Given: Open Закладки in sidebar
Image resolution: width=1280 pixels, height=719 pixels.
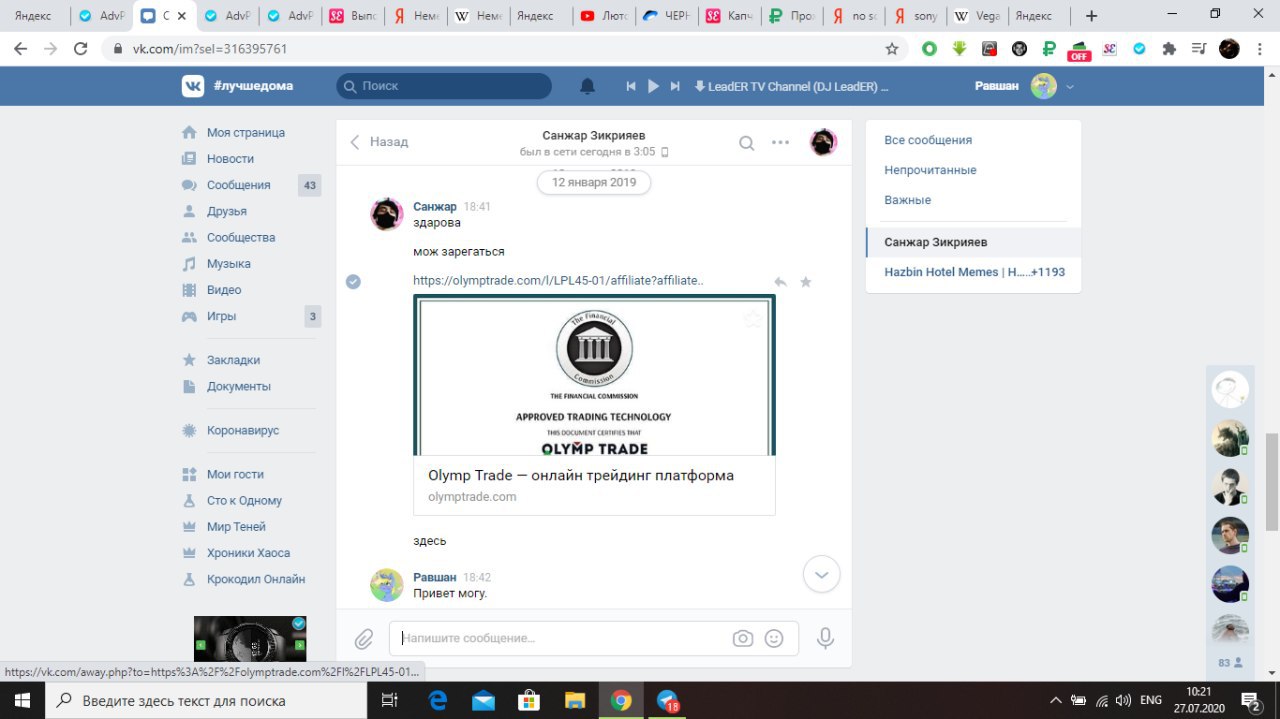Looking at the screenshot, I should [x=233, y=360].
